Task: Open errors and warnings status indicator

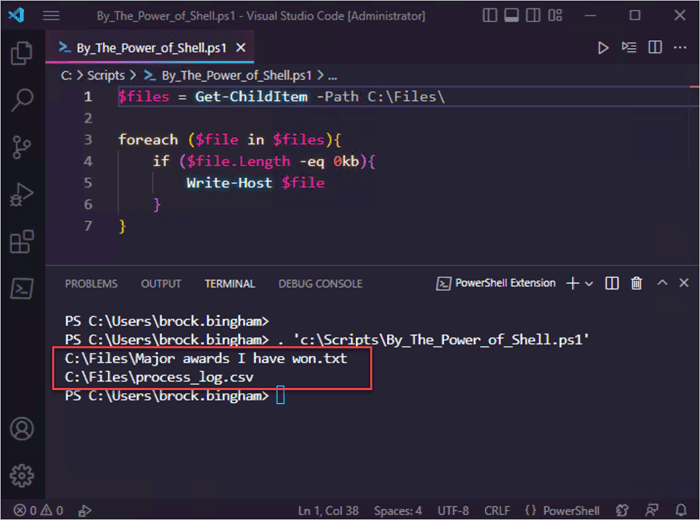Action: click(x=38, y=510)
